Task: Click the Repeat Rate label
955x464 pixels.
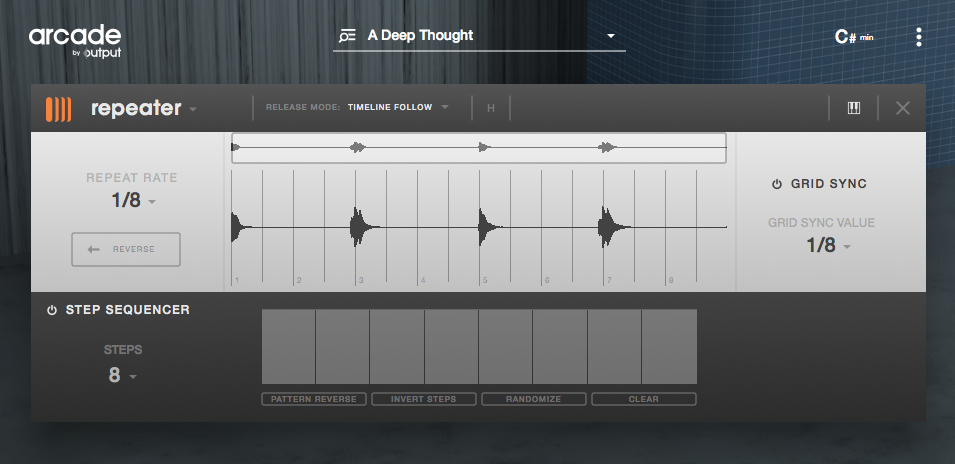Action: click(132, 178)
